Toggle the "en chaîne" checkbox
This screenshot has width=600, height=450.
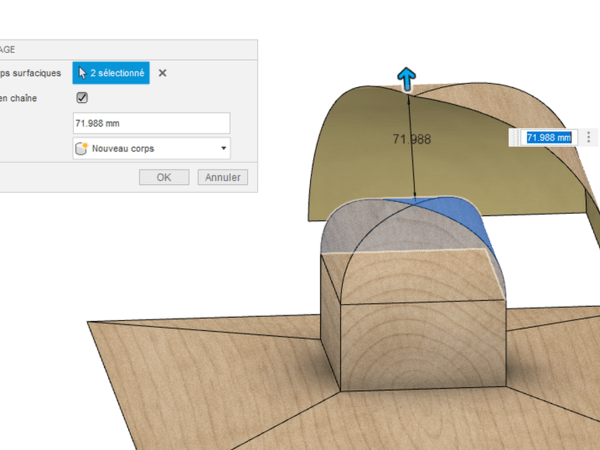tap(82, 98)
